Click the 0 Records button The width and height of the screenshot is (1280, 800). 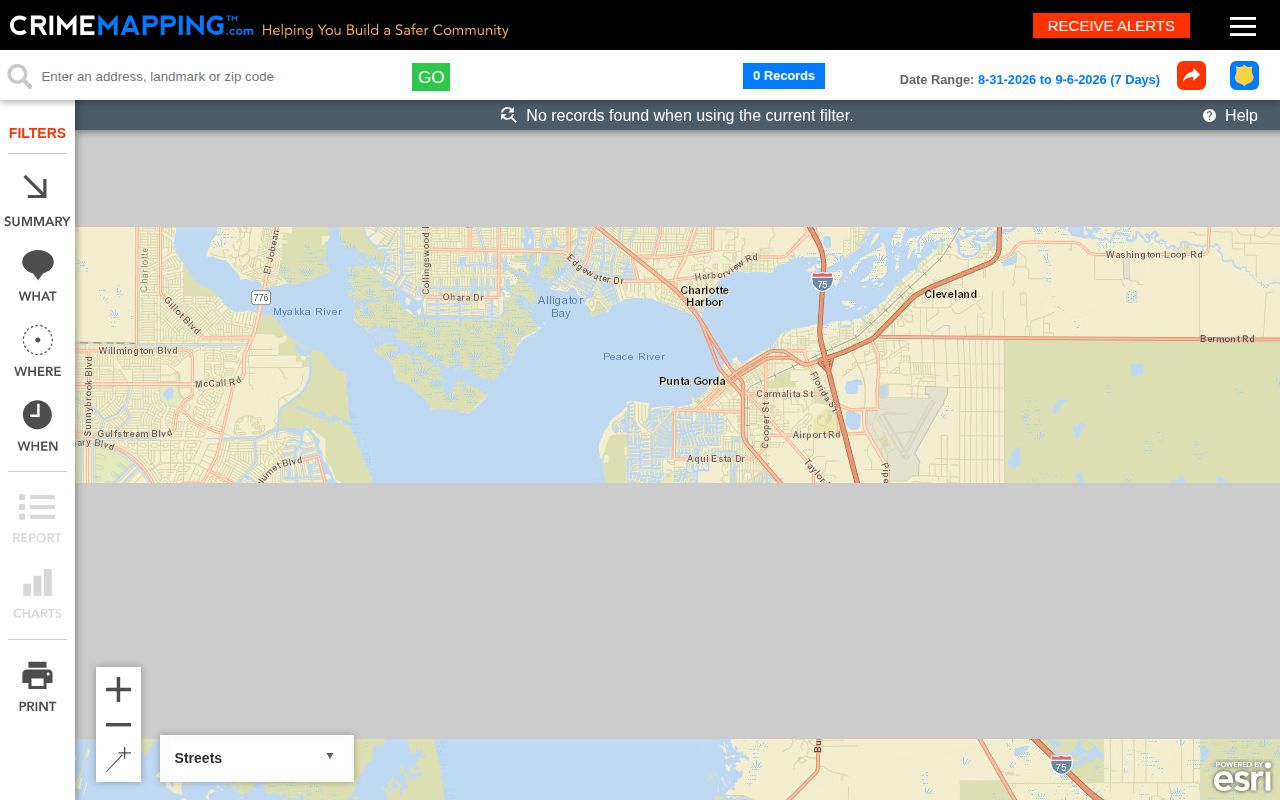784,76
